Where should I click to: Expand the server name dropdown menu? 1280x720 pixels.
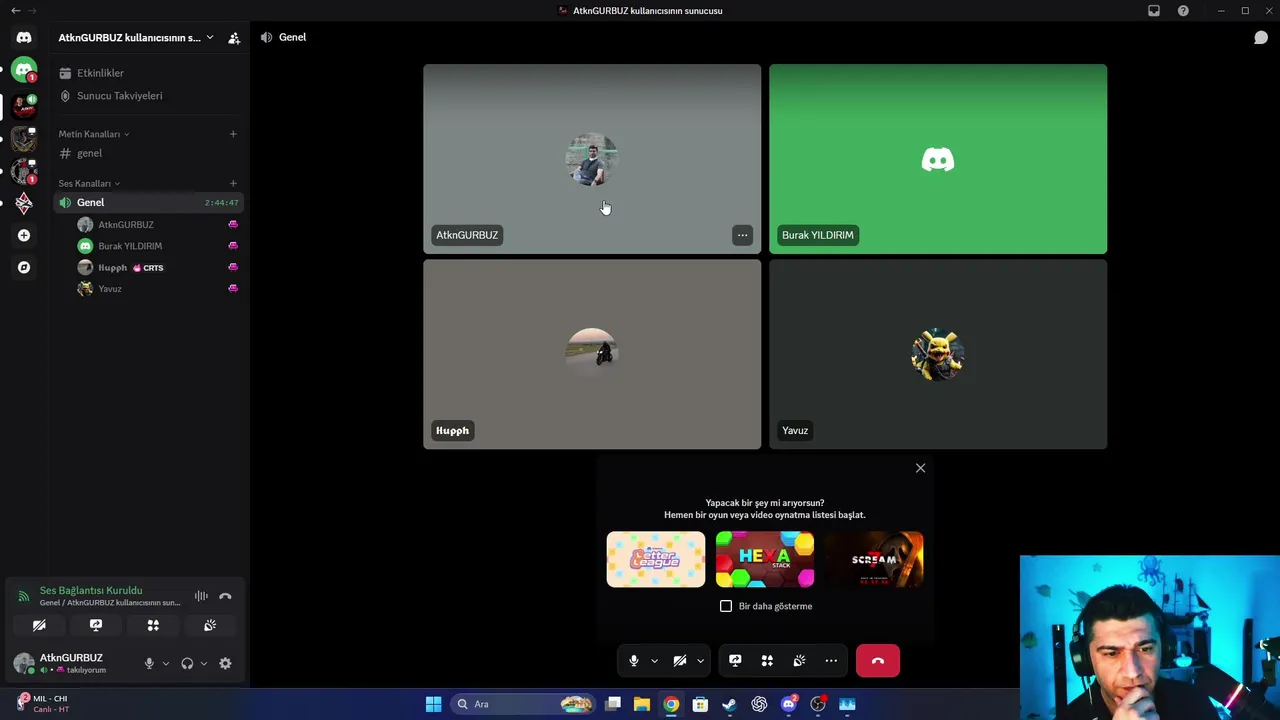(x=210, y=38)
